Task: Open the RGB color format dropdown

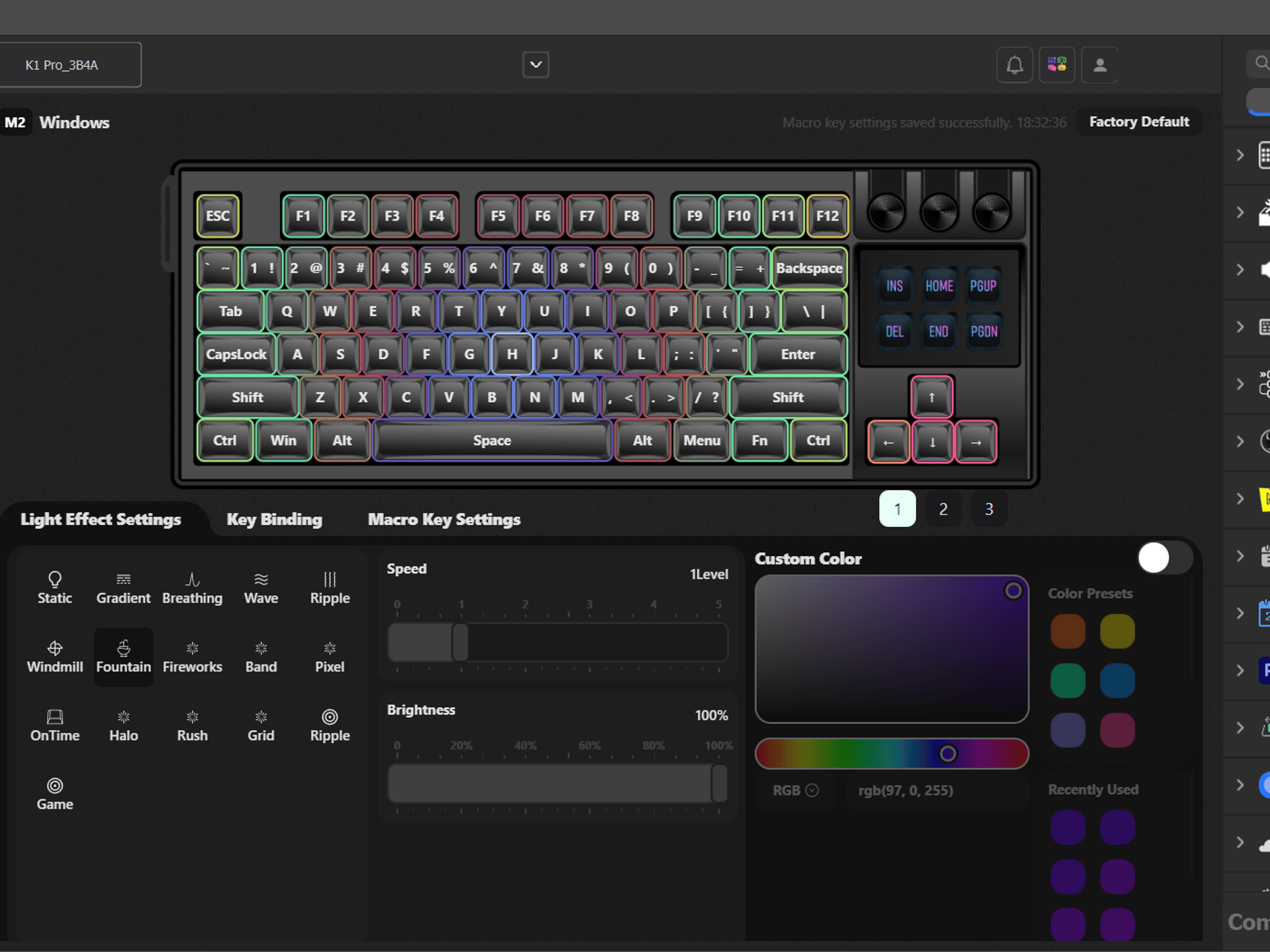Action: pos(796,790)
